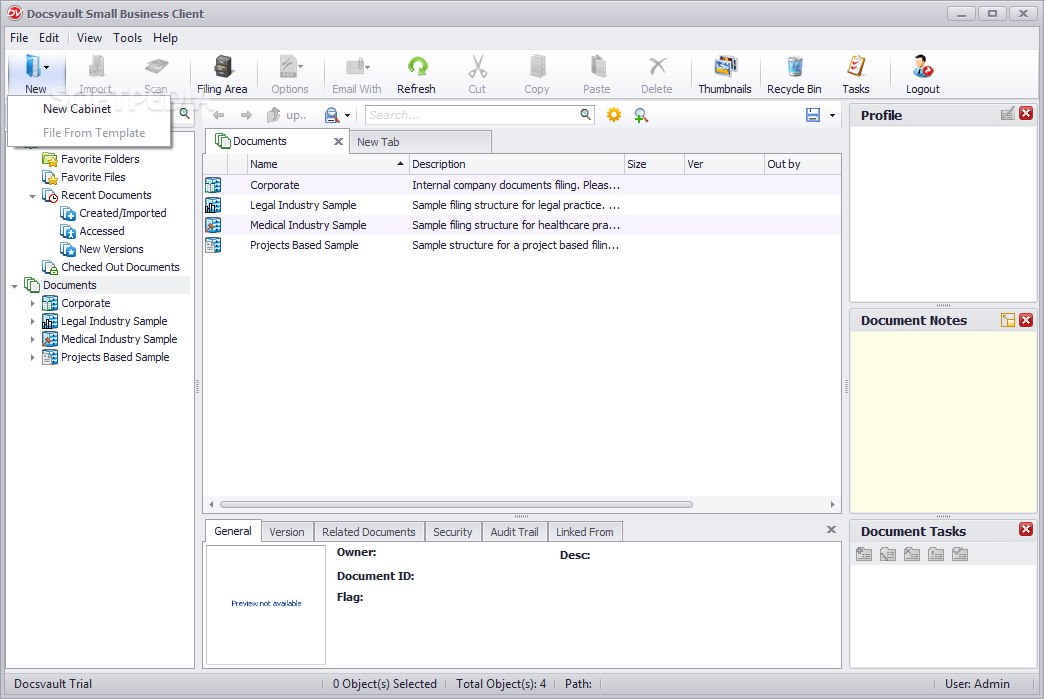Expand Legal Industry Sample in tree
The height and width of the screenshot is (699, 1044).
[x=32, y=322]
